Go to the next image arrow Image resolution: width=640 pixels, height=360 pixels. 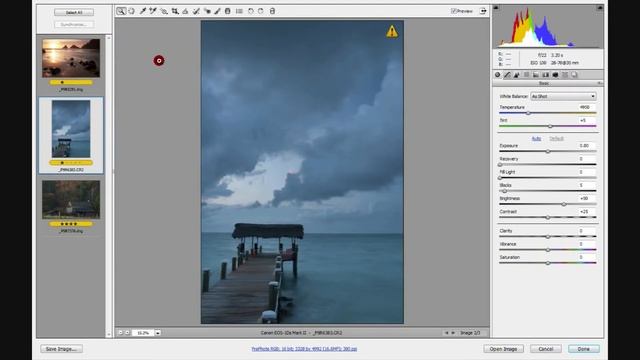pyautogui.click(x=453, y=333)
